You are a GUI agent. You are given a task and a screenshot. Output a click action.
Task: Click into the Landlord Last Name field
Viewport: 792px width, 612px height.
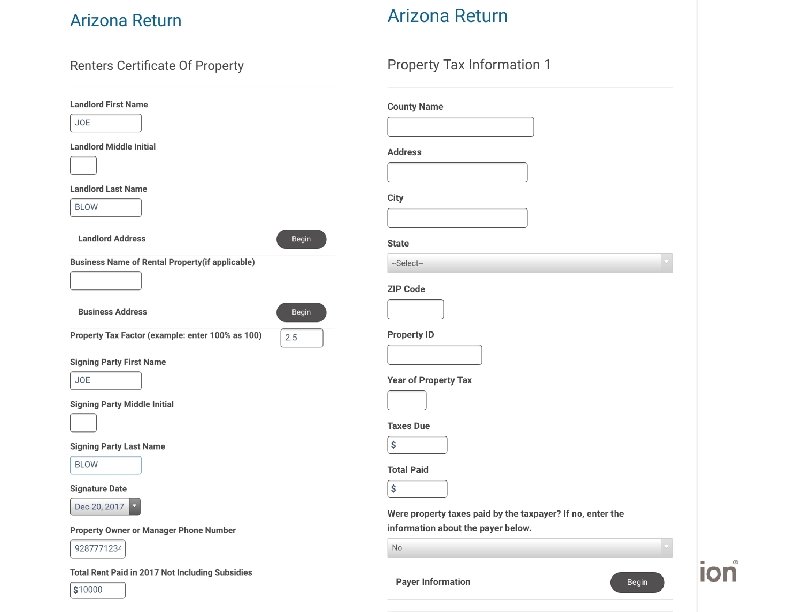point(106,208)
